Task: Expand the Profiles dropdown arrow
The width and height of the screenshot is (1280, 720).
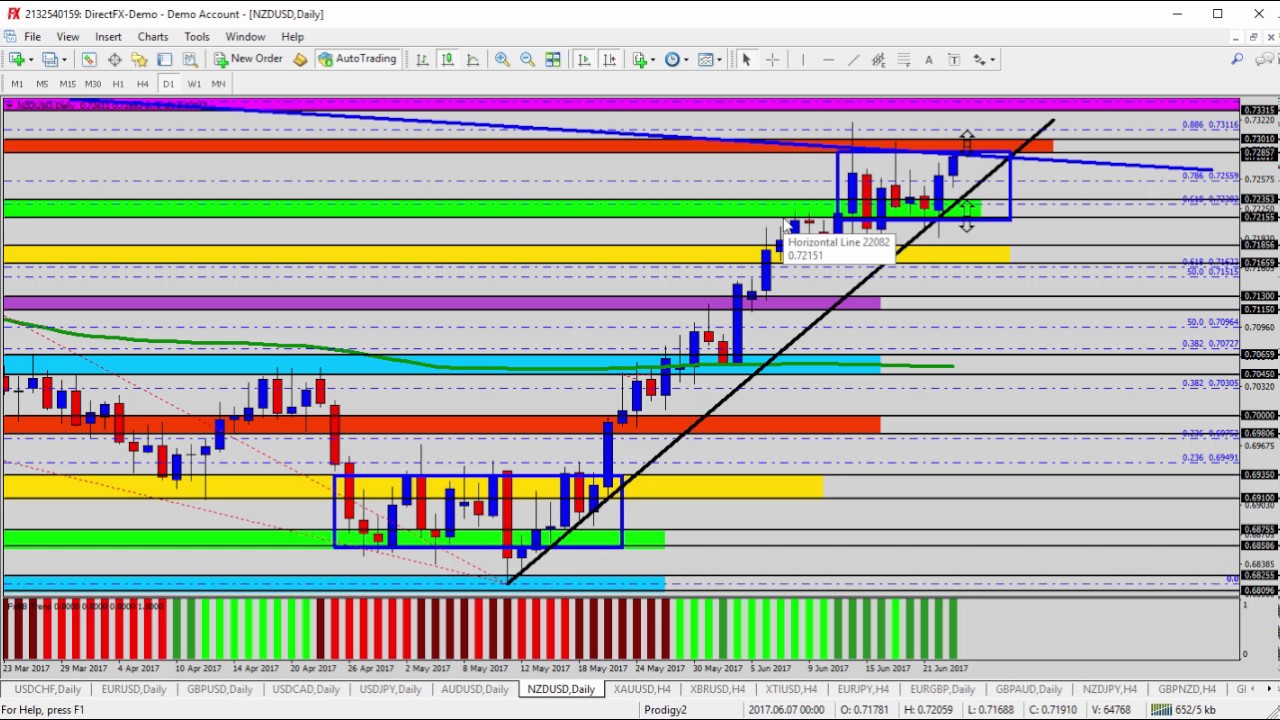Action: pyautogui.click(x=65, y=60)
